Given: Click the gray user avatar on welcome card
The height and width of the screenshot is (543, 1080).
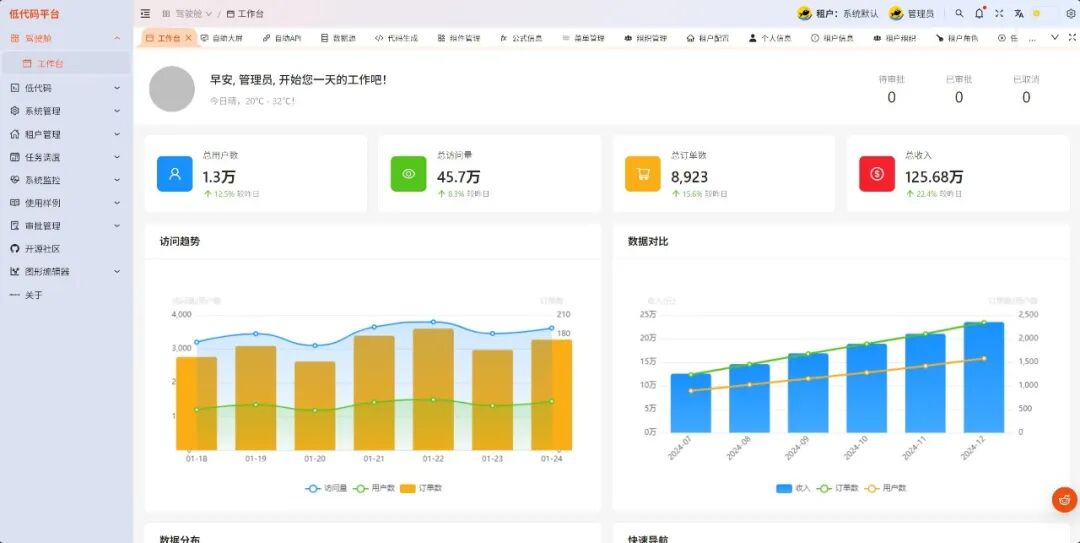Looking at the screenshot, I should point(172,89).
